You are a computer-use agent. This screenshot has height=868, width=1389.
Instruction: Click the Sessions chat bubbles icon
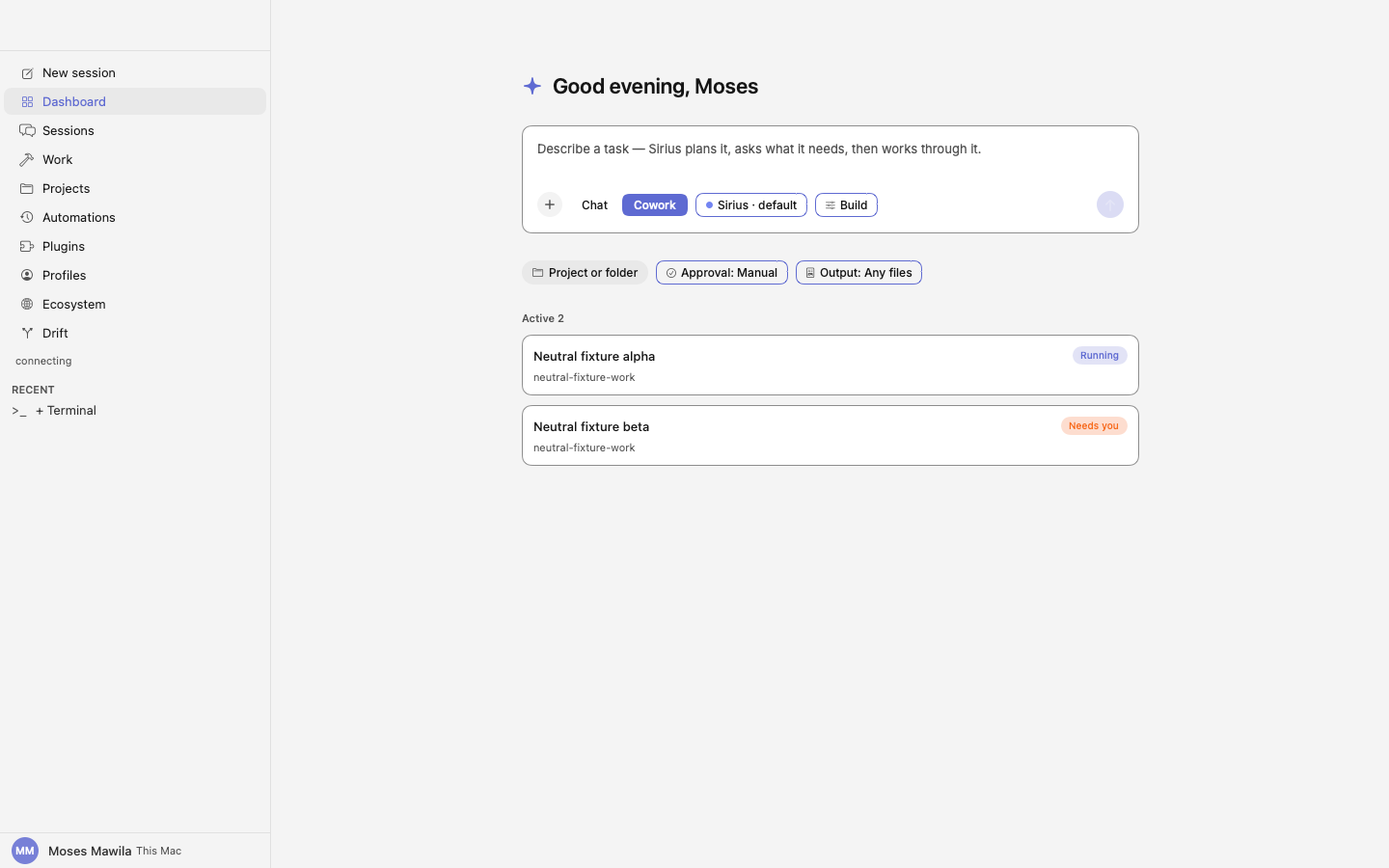(x=27, y=131)
